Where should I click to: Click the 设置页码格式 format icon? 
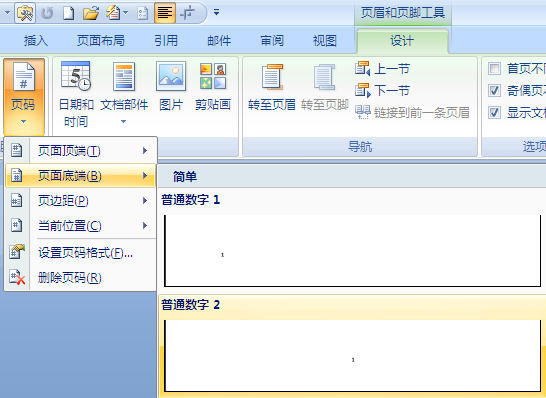click(17, 251)
